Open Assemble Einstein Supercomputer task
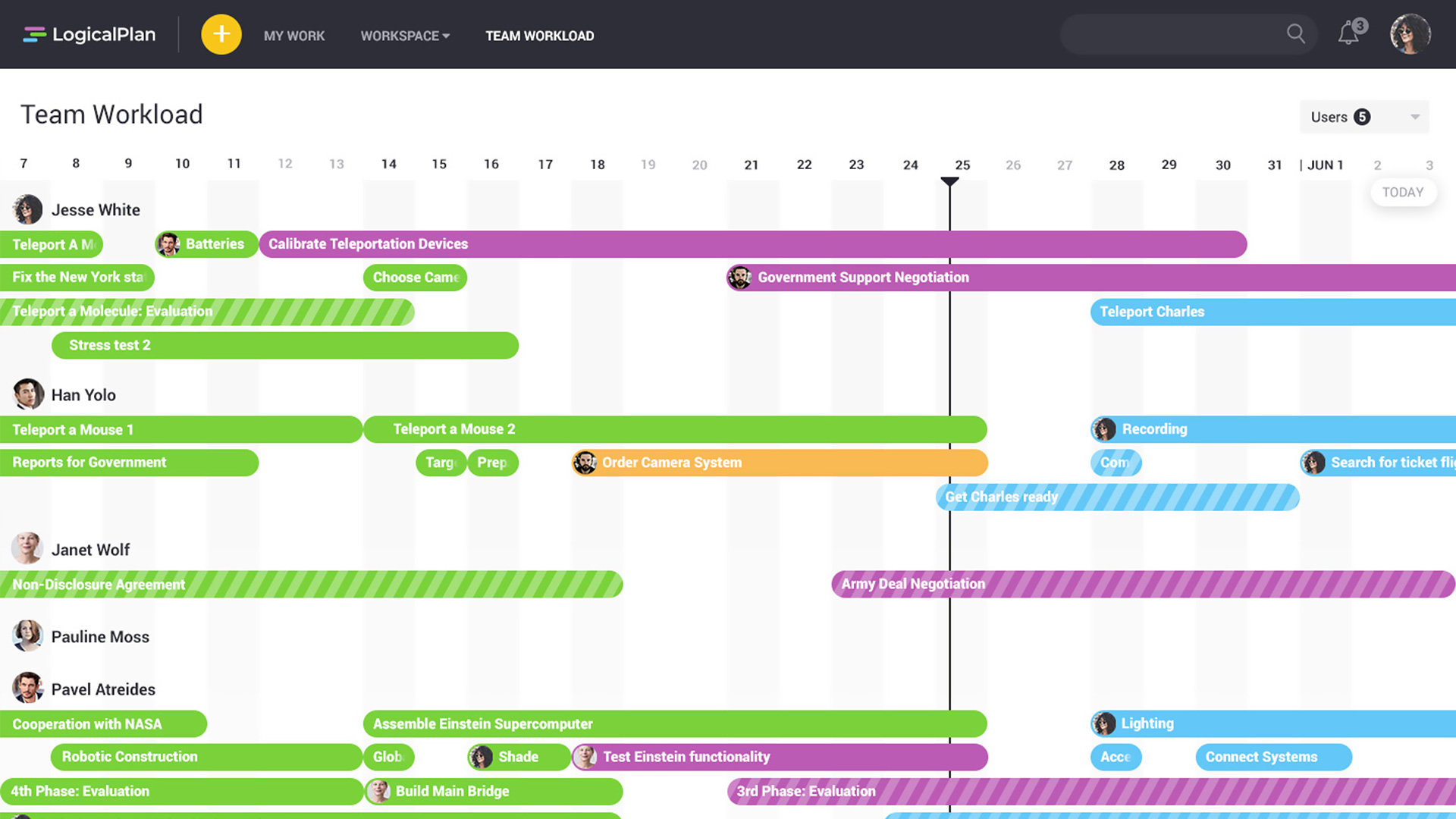1456x819 pixels. (675, 723)
